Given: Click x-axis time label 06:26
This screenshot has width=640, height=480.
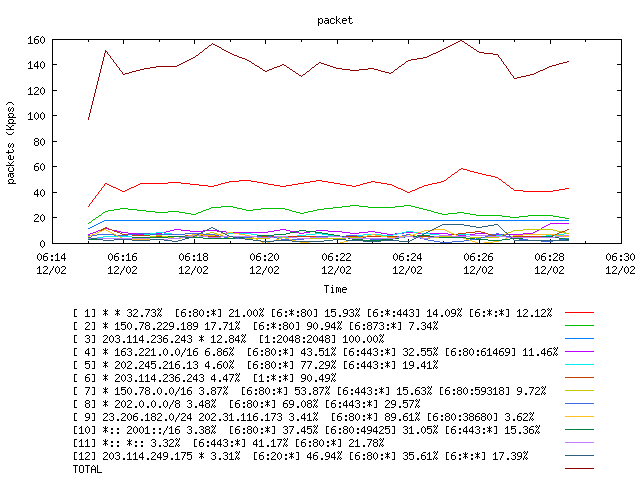Looking at the screenshot, I should [x=478, y=257].
